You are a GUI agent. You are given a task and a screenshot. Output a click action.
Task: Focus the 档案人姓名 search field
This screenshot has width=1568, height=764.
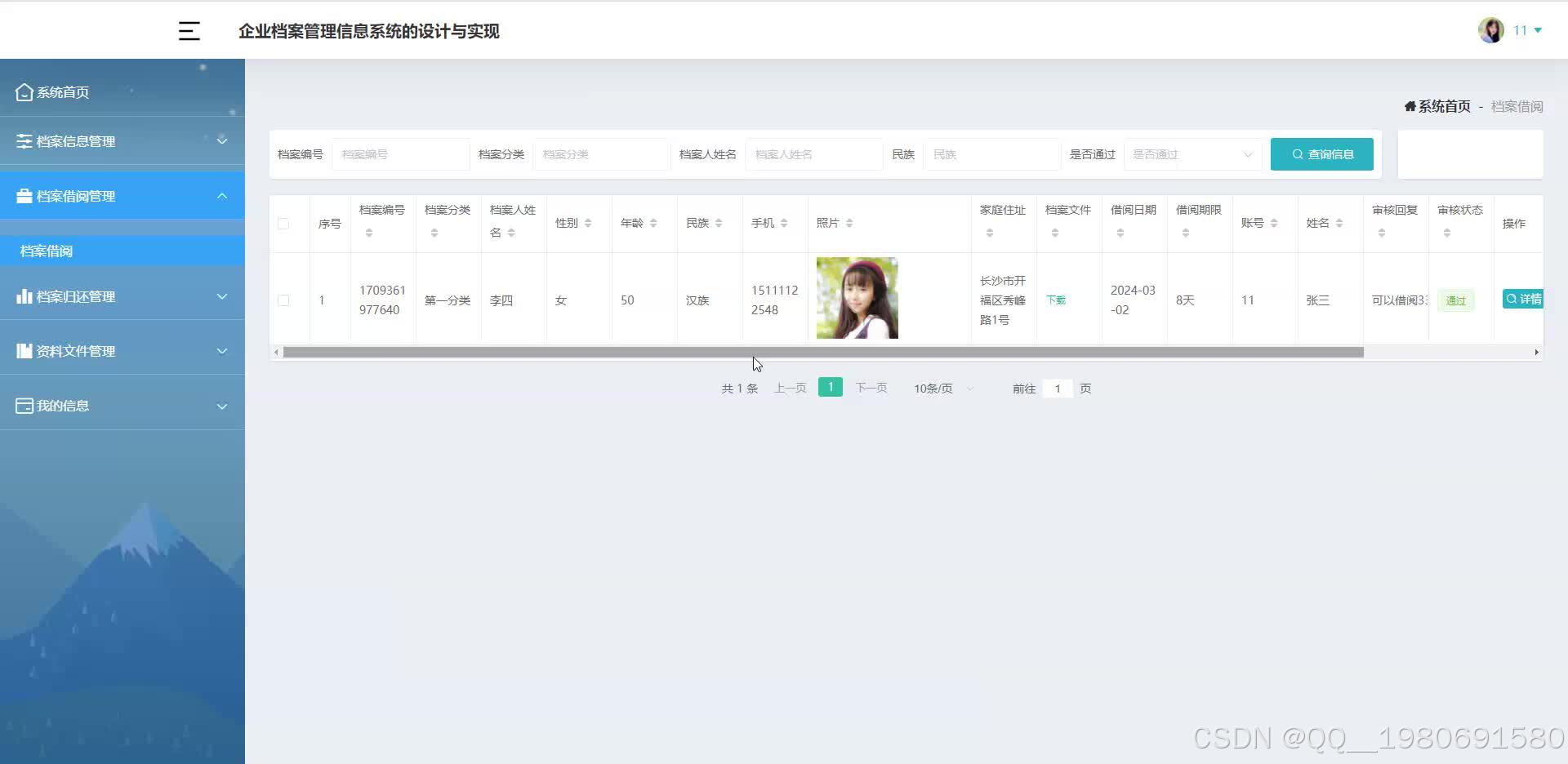tap(814, 154)
